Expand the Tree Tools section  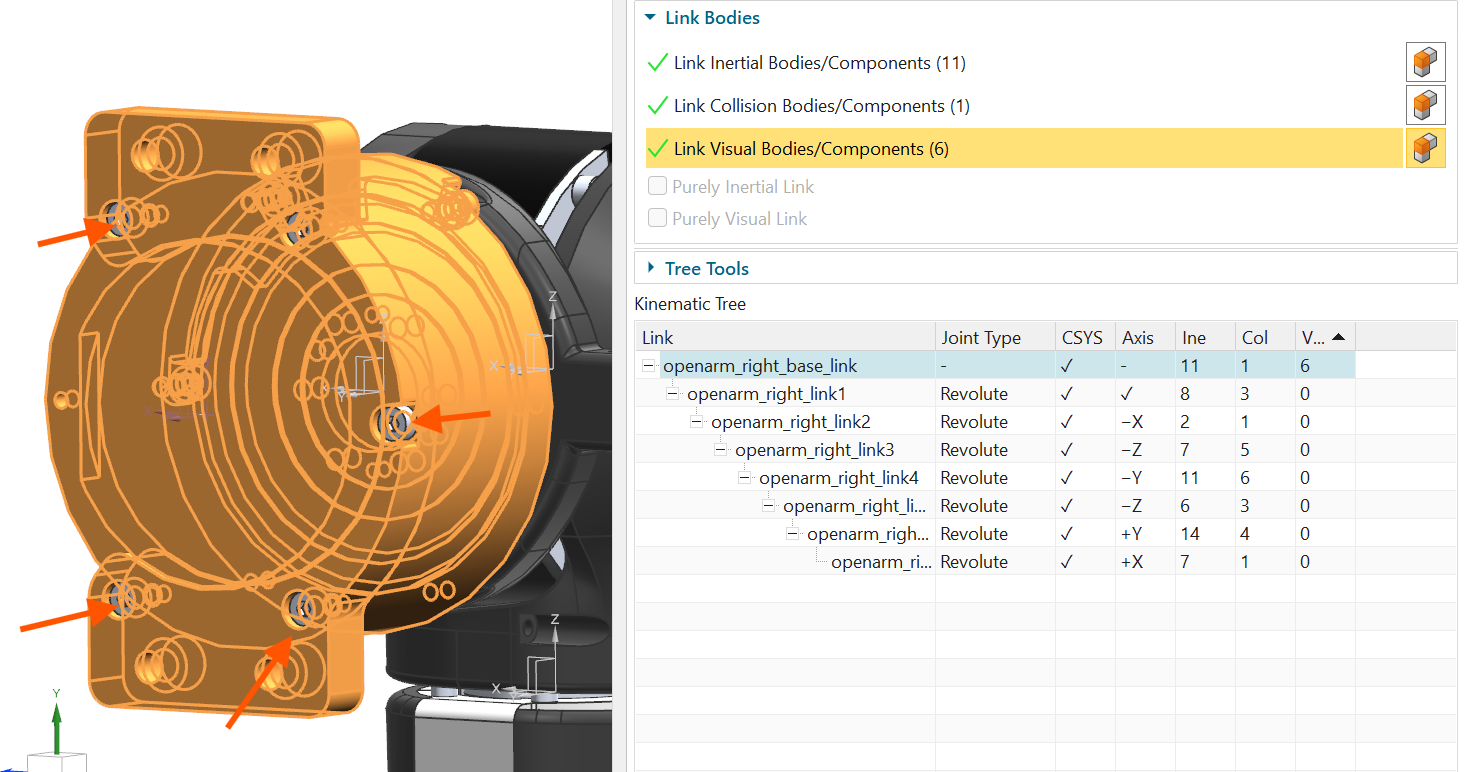click(651, 268)
